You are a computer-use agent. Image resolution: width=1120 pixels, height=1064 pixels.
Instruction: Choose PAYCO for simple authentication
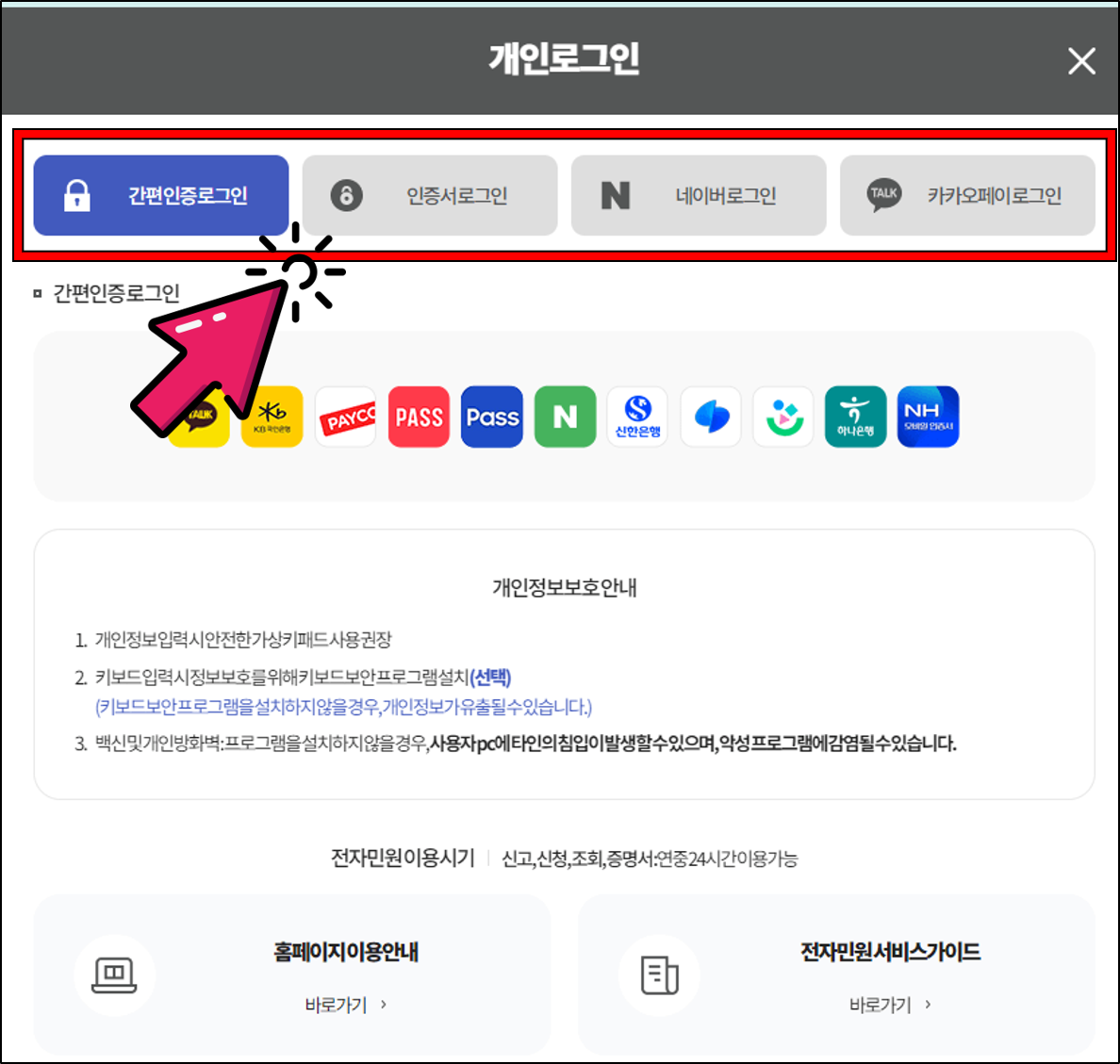(x=345, y=417)
